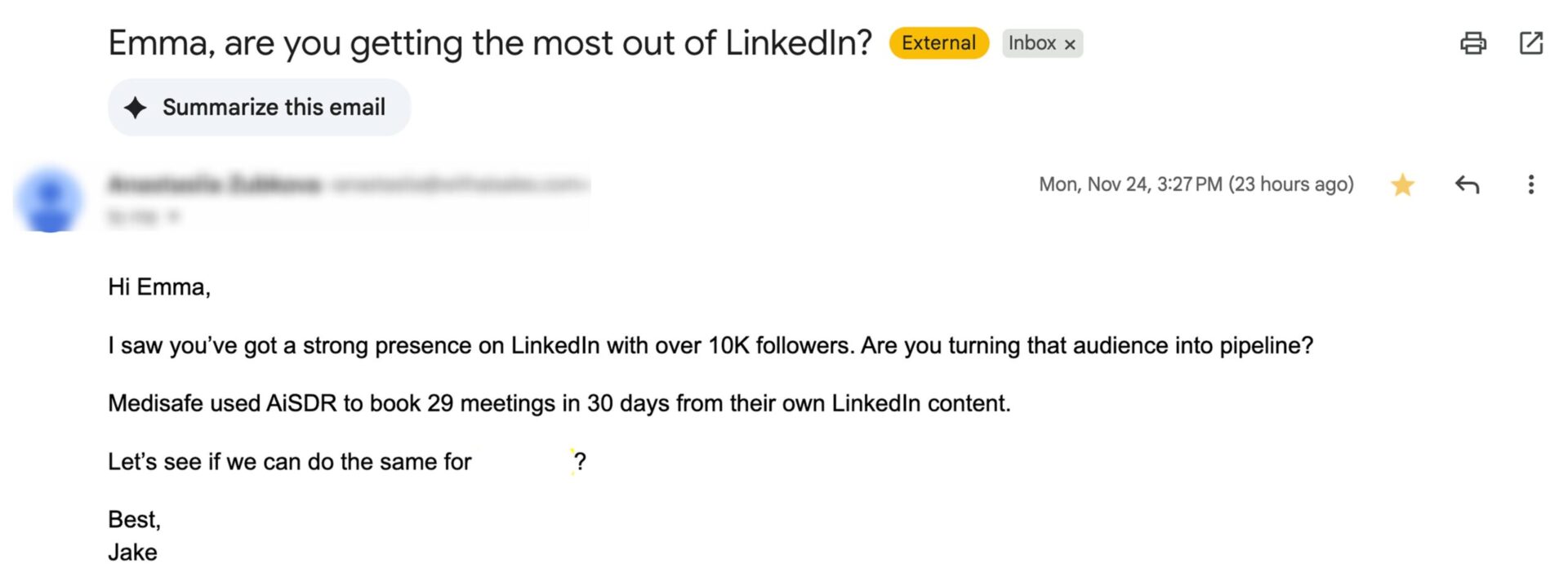Viewport: 1568px width, 586px height.
Task: Click the Mon, Nov 24 timestamp
Action: click(x=1196, y=184)
